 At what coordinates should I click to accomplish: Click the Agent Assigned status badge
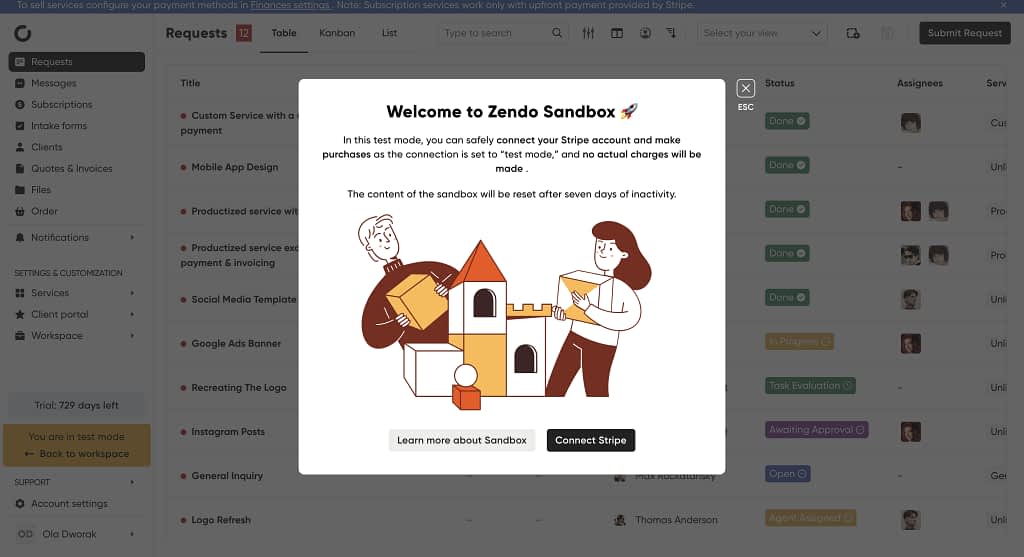(810, 518)
